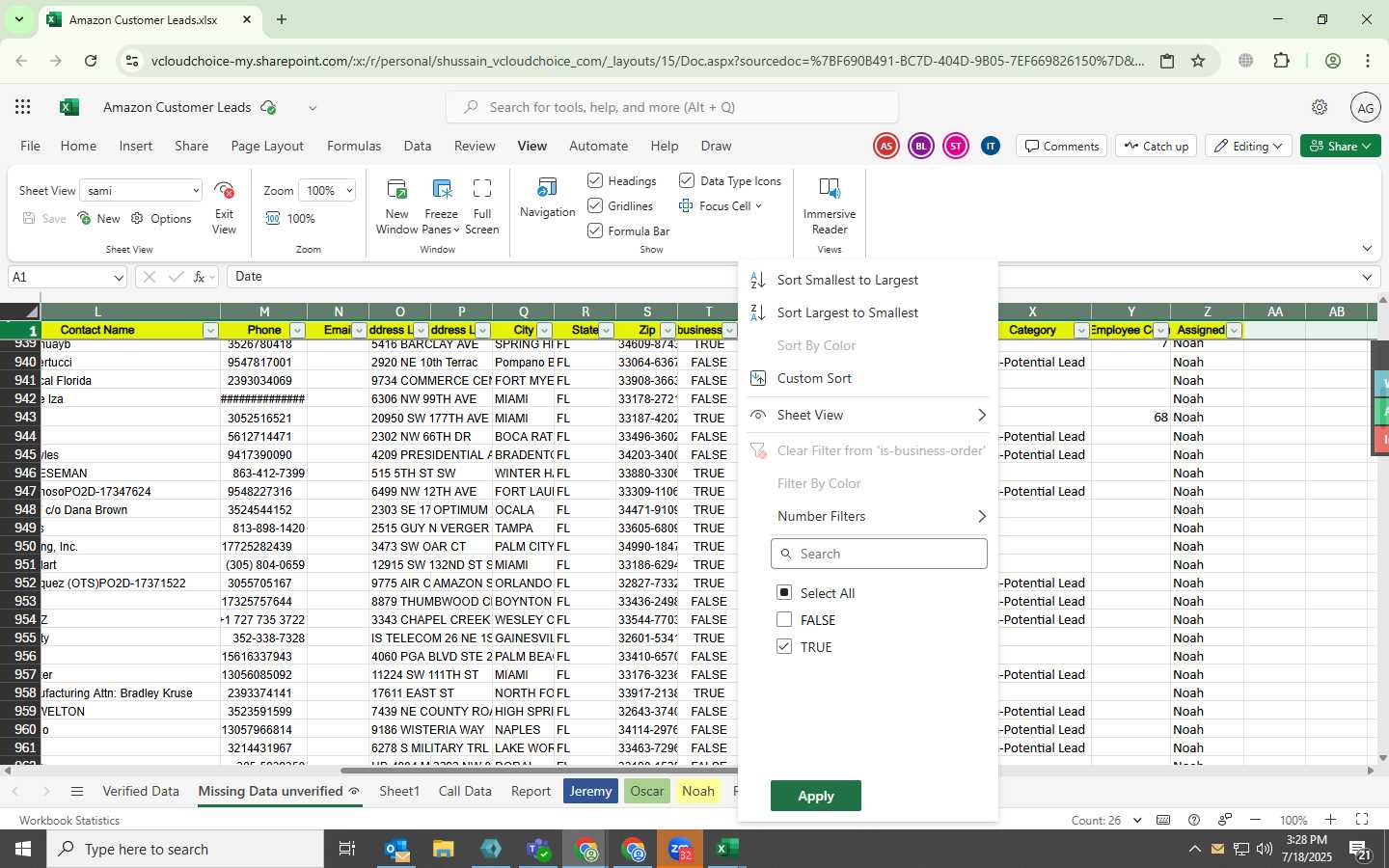The width and height of the screenshot is (1389, 868).
Task: Open the Insert ribbon tab
Action: 136,146
